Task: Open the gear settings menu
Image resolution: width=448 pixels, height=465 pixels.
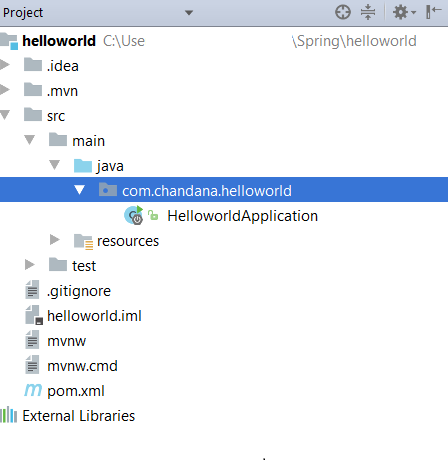Action: click(404, 13)
